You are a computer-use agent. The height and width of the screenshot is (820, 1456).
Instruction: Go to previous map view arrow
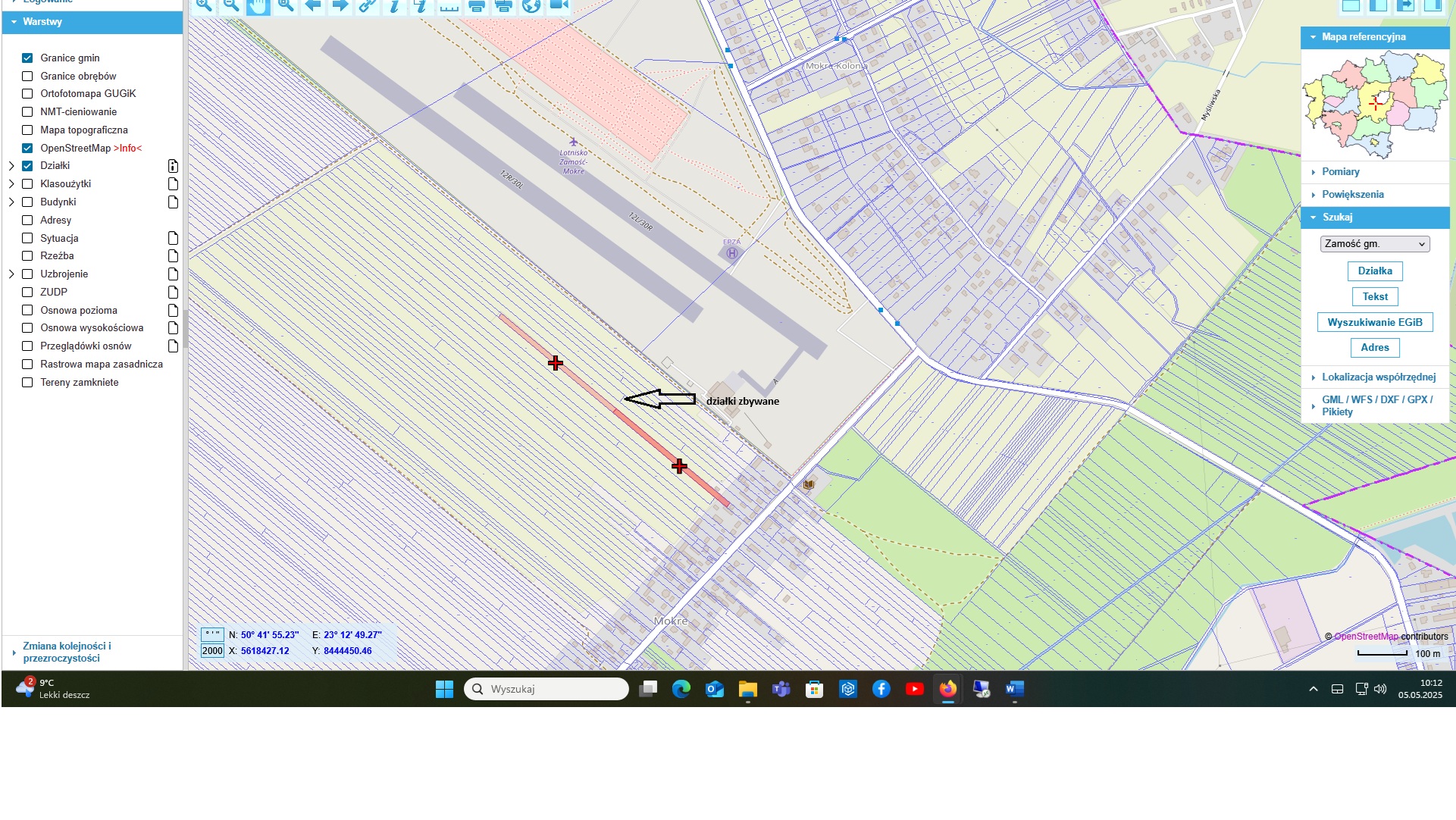(313, 5)
